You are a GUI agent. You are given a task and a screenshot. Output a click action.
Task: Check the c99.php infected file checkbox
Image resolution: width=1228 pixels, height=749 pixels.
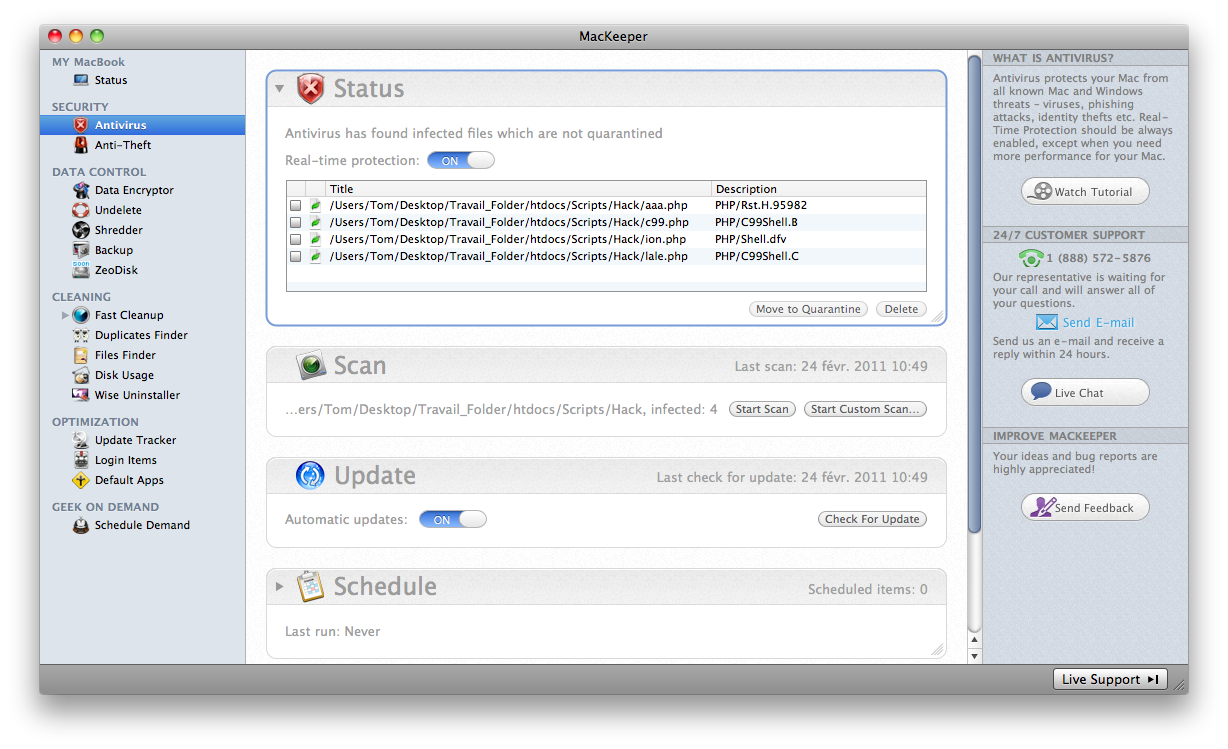[x=296, y=222]
